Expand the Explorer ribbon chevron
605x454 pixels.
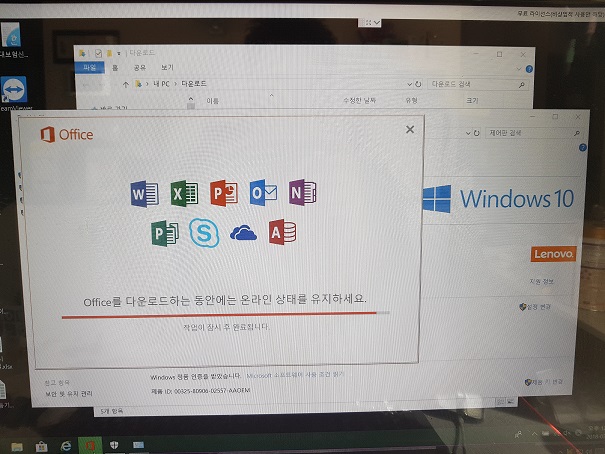[519, 69]
